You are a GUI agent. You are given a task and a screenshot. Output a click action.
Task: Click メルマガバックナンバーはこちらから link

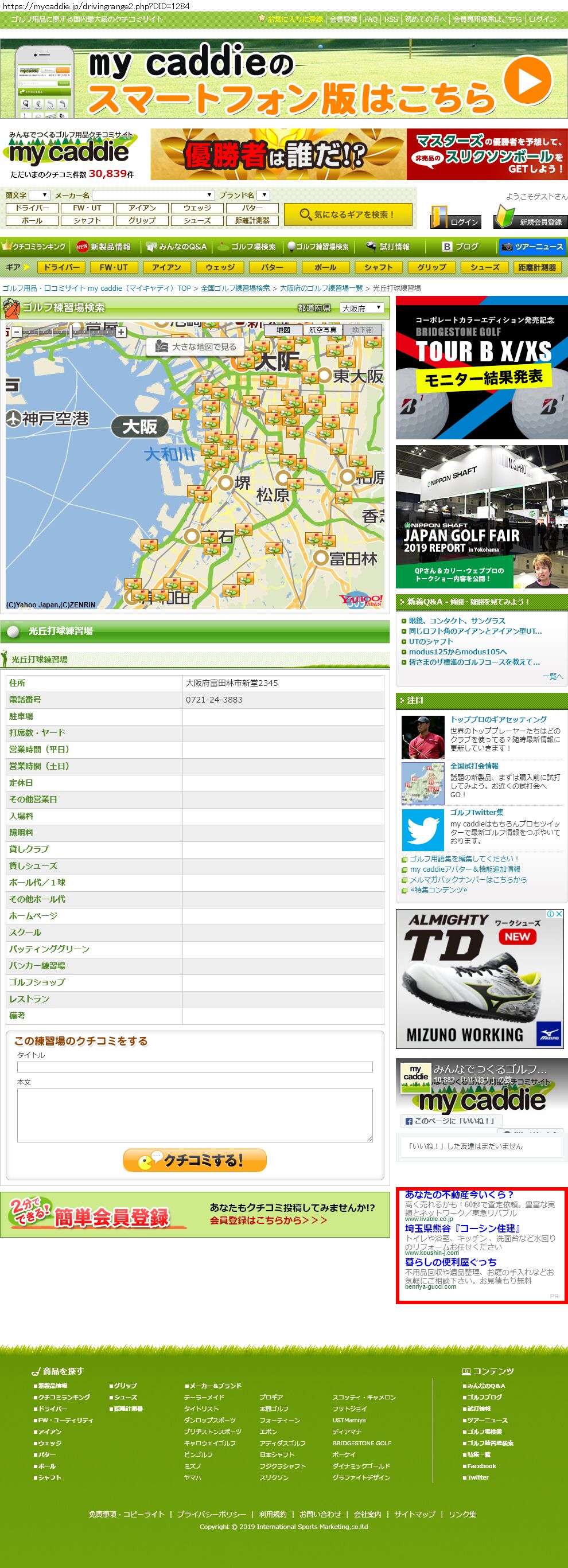tap(468, 880)
